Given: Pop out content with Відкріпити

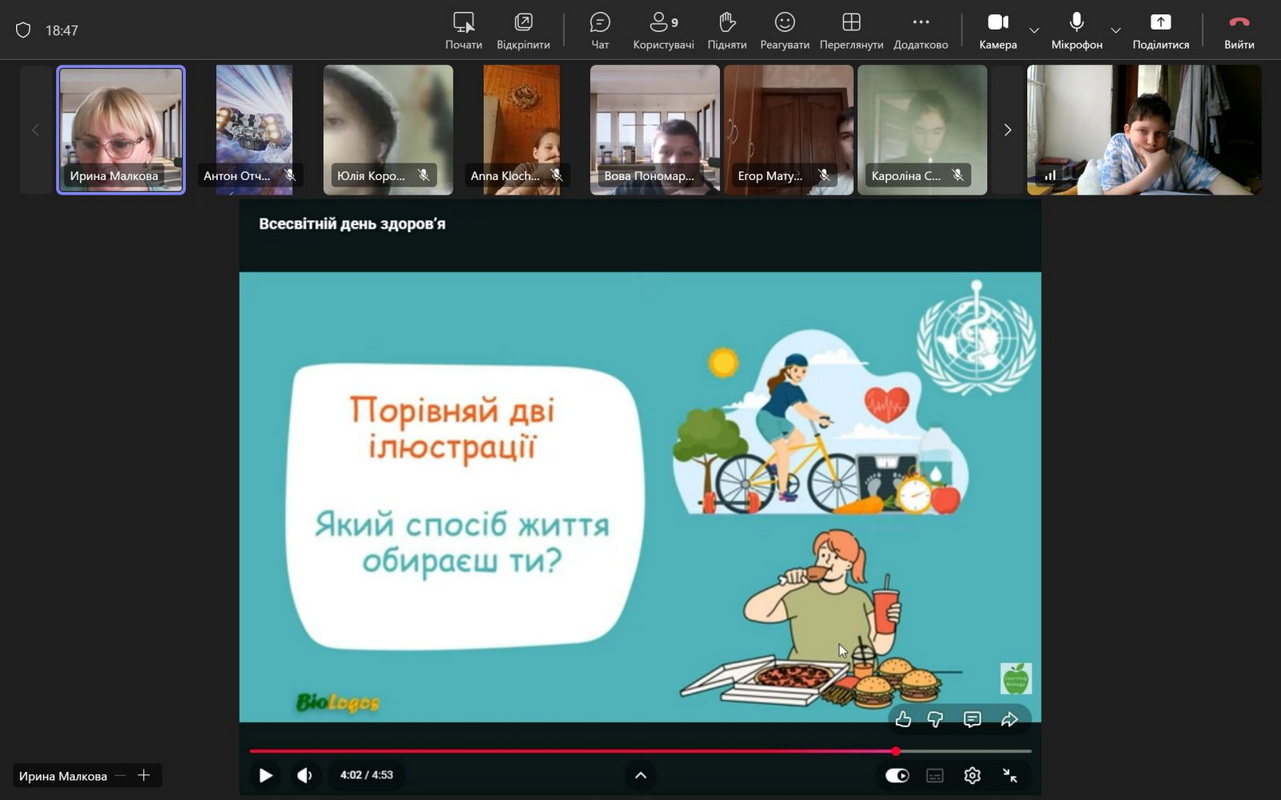Looking at the screenshot, I should (523, 30).
